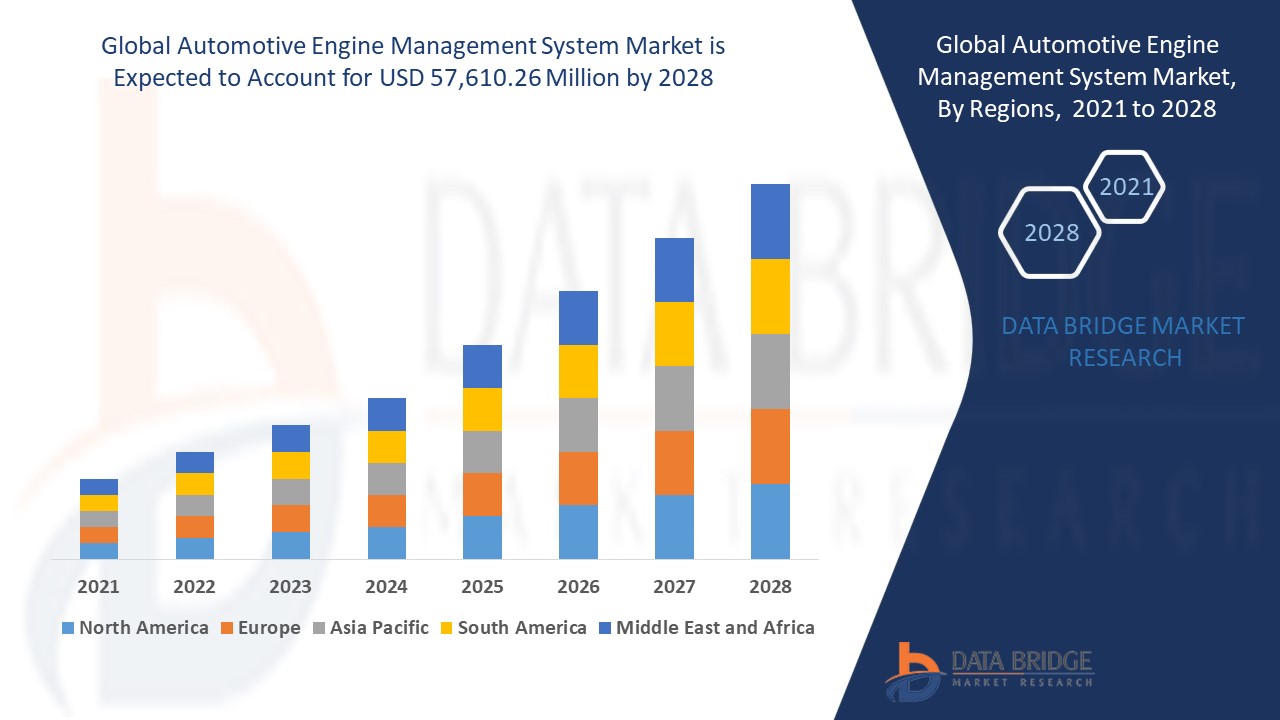Click the 2024 year axis label
The height and width of the screenshot is (720, 1280).
(386, 587)
